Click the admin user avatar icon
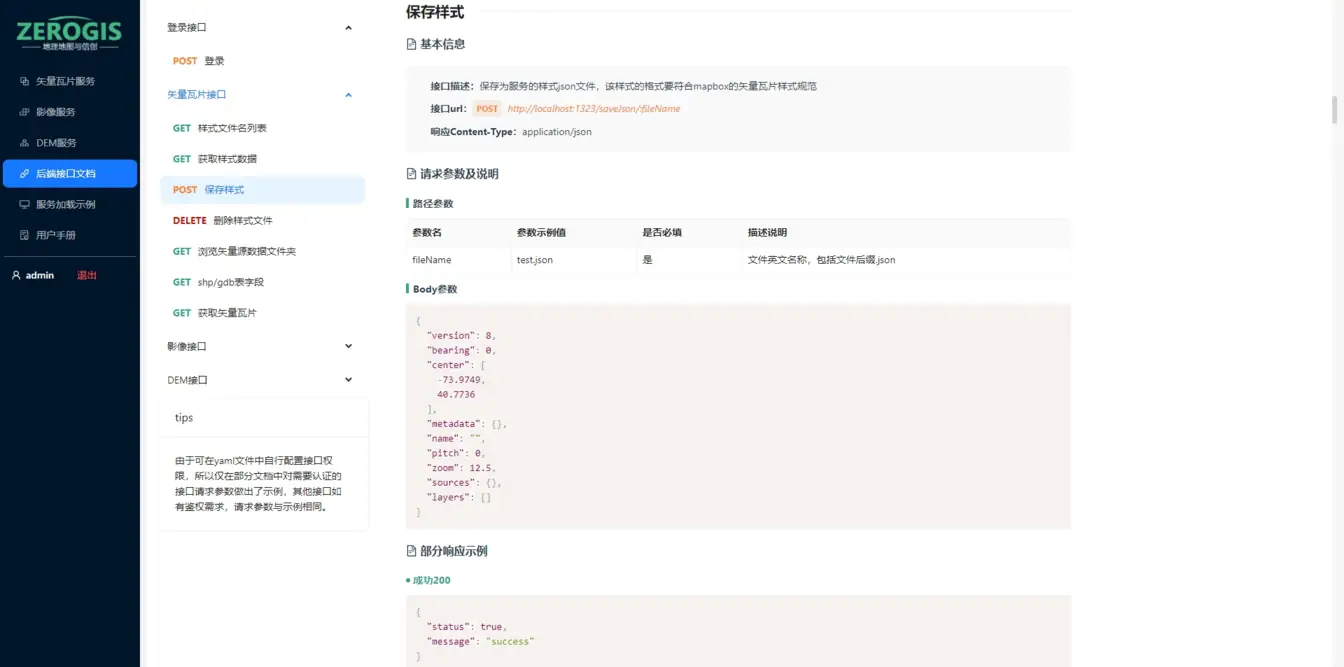1344x667 pixels. (x=16, y=275)
